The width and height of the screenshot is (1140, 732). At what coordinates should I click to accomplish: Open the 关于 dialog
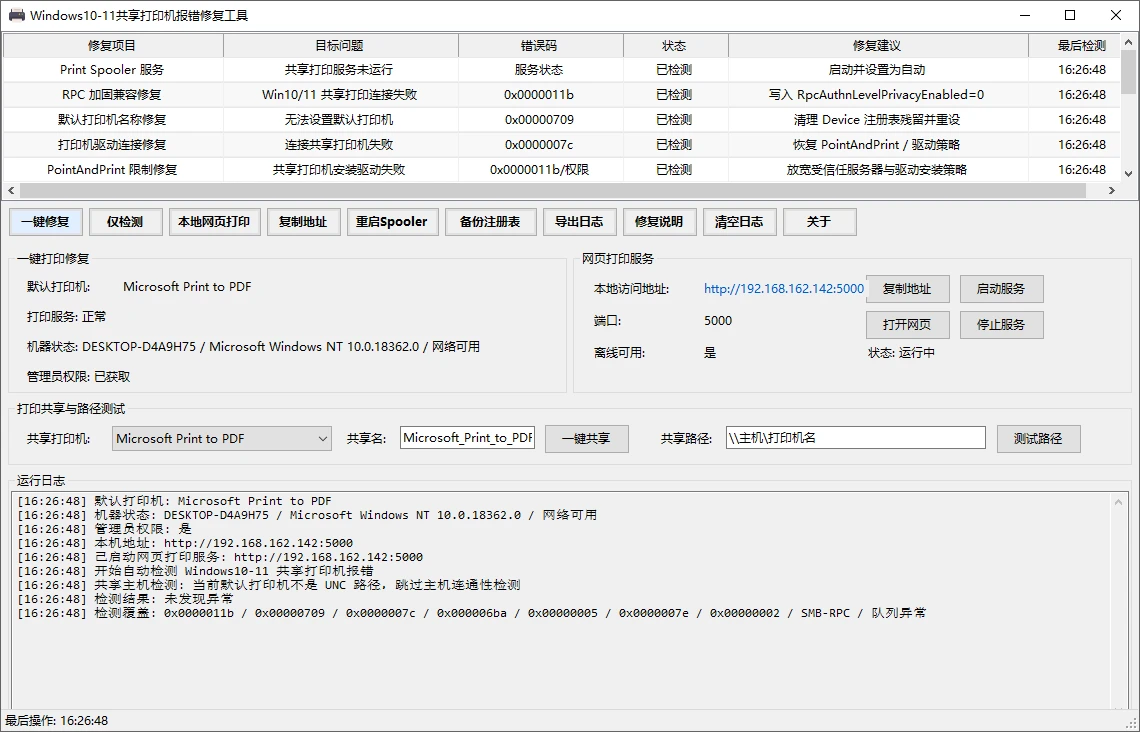(x=819, y=222)
